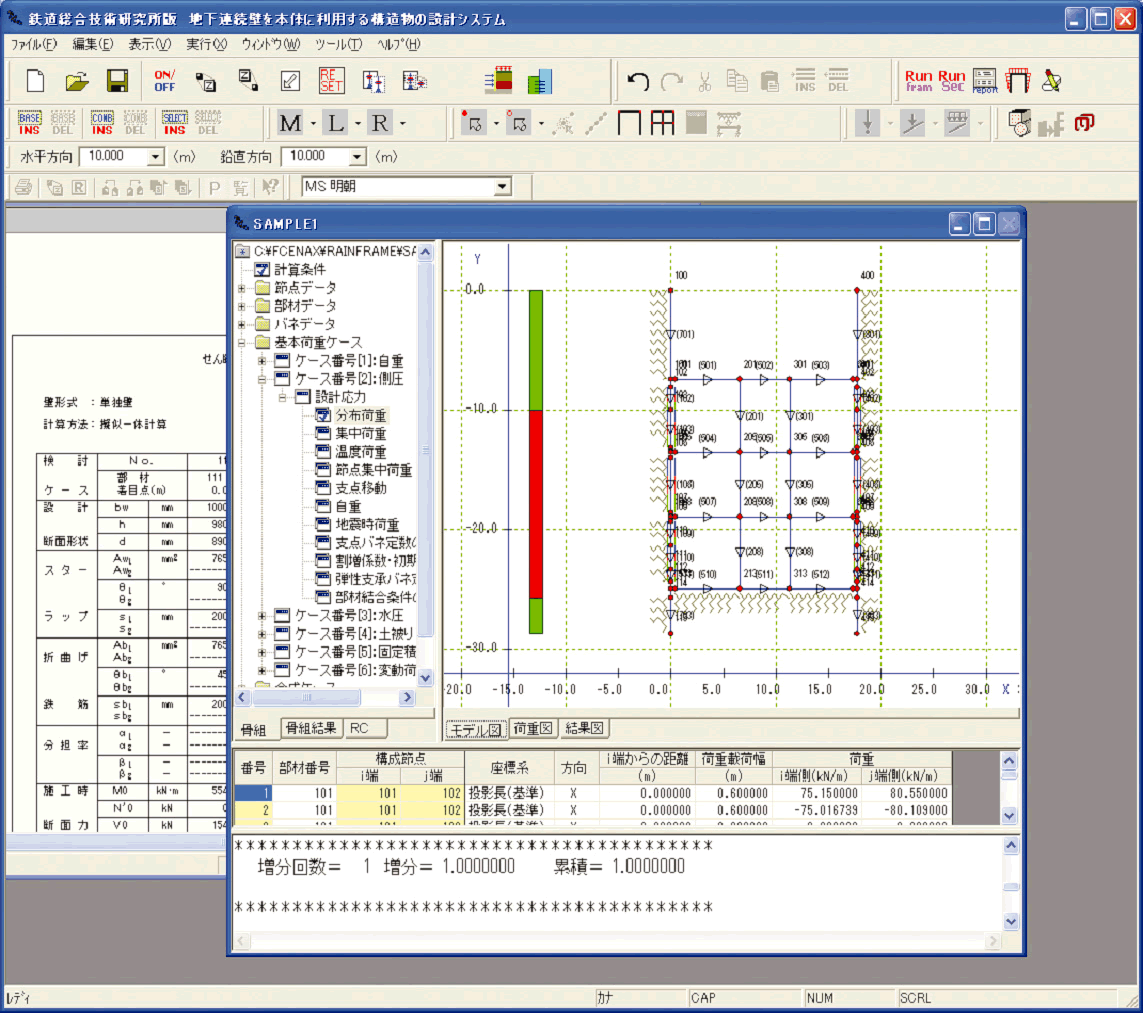Open the 表示(V) menu
Image resolution: width=1143 pixels, height=1013 pixels.
pos(149,44)
